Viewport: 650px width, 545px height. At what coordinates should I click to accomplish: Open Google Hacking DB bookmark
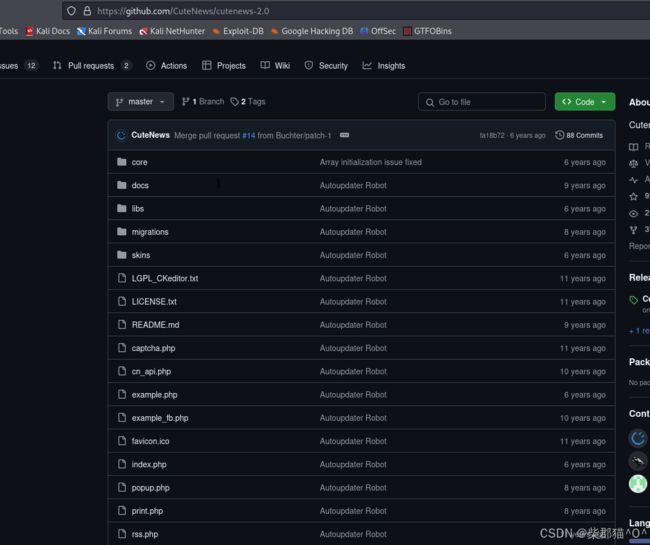point(312,31)
